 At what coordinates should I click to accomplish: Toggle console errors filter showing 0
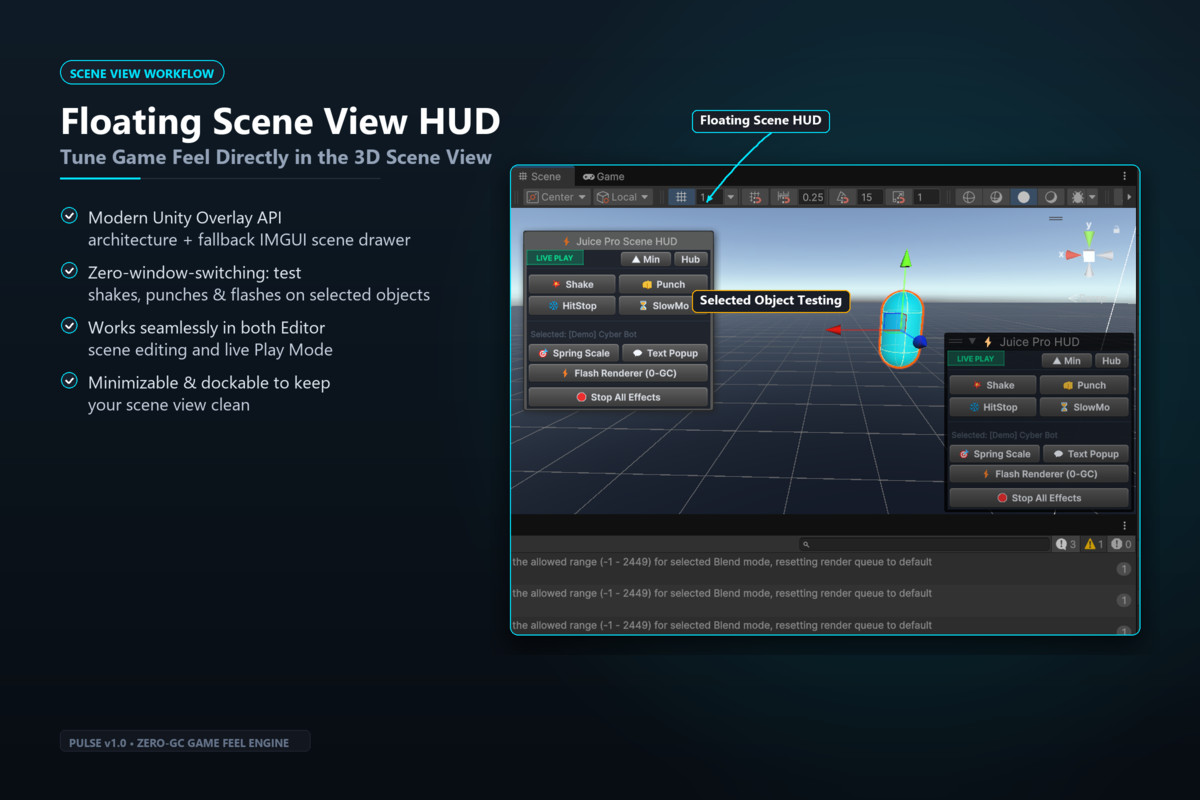point(1122,544)
